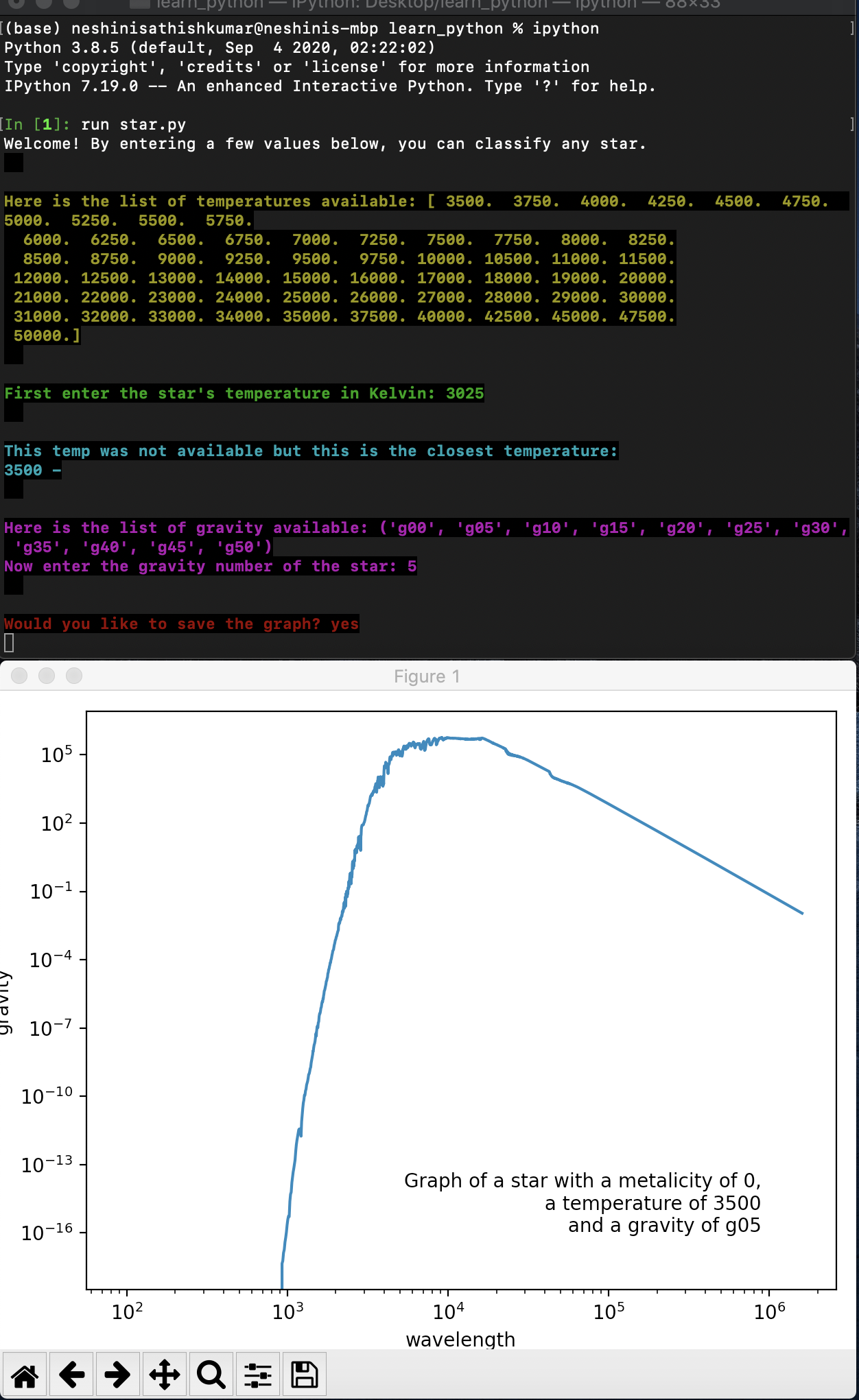Viewport: 859px width, 1400px height.
Task: Click 'This temp was not available' message
Action: tap(311, 451)
